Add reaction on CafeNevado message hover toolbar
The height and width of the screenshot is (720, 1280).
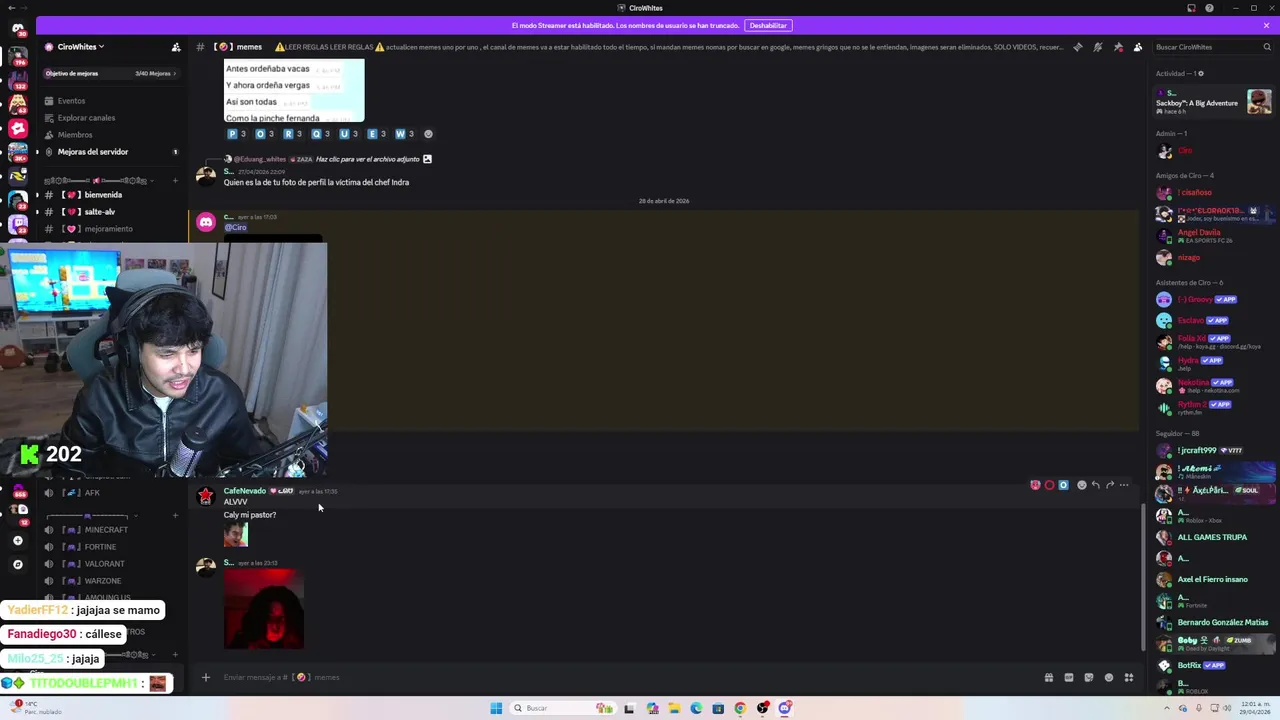pyautogui.click(x=1081, y=485)
